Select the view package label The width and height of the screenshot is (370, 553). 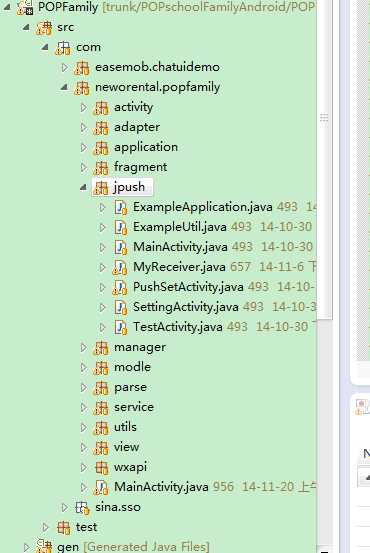[x=126, y=447]
